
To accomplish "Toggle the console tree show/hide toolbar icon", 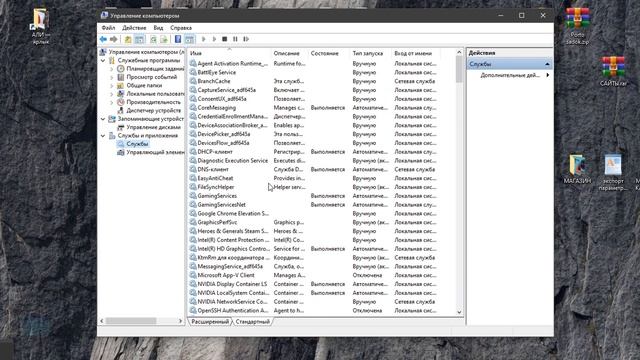I will (x=139, y=39).
